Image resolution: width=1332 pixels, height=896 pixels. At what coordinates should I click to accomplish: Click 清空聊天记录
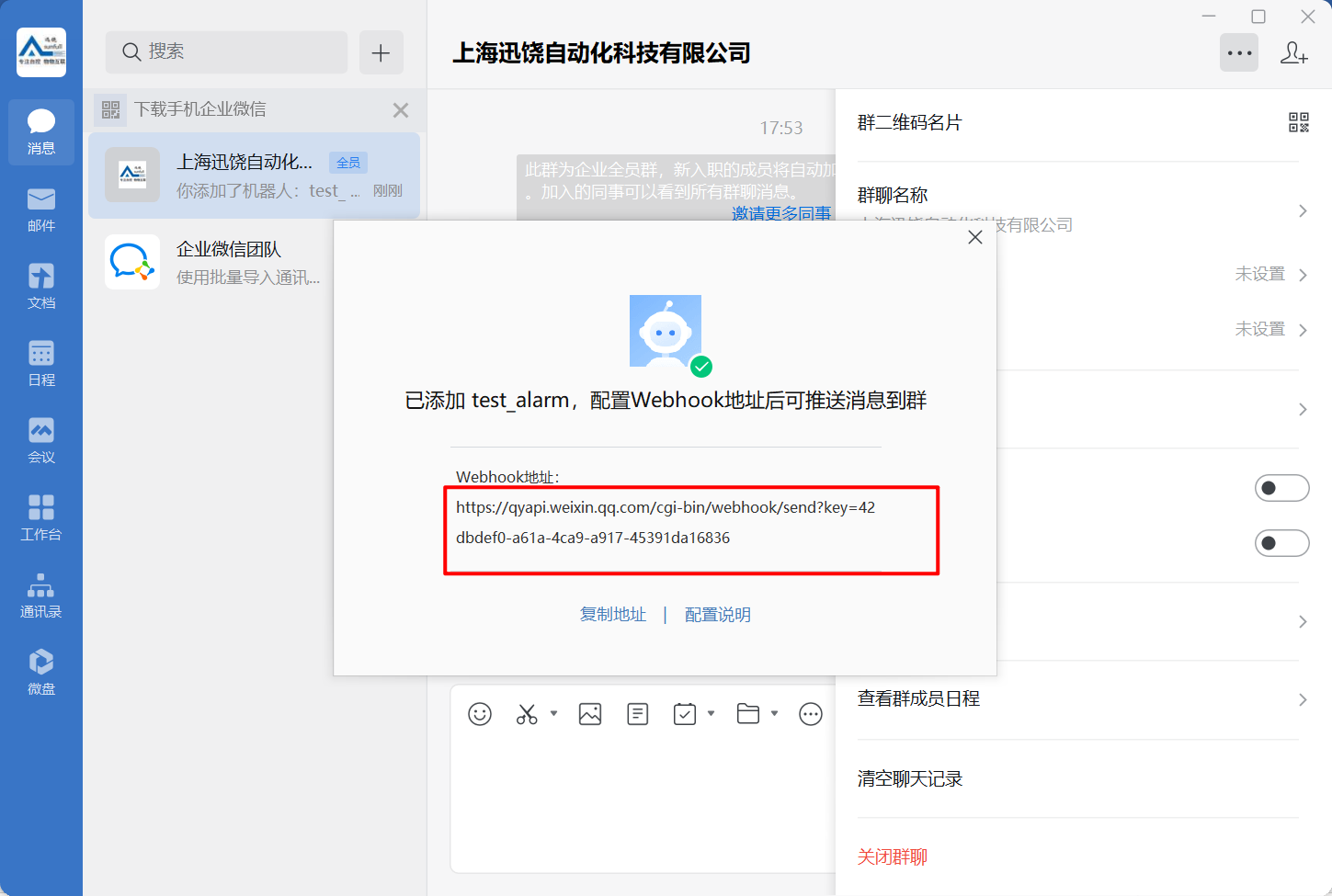pos(910,778)
